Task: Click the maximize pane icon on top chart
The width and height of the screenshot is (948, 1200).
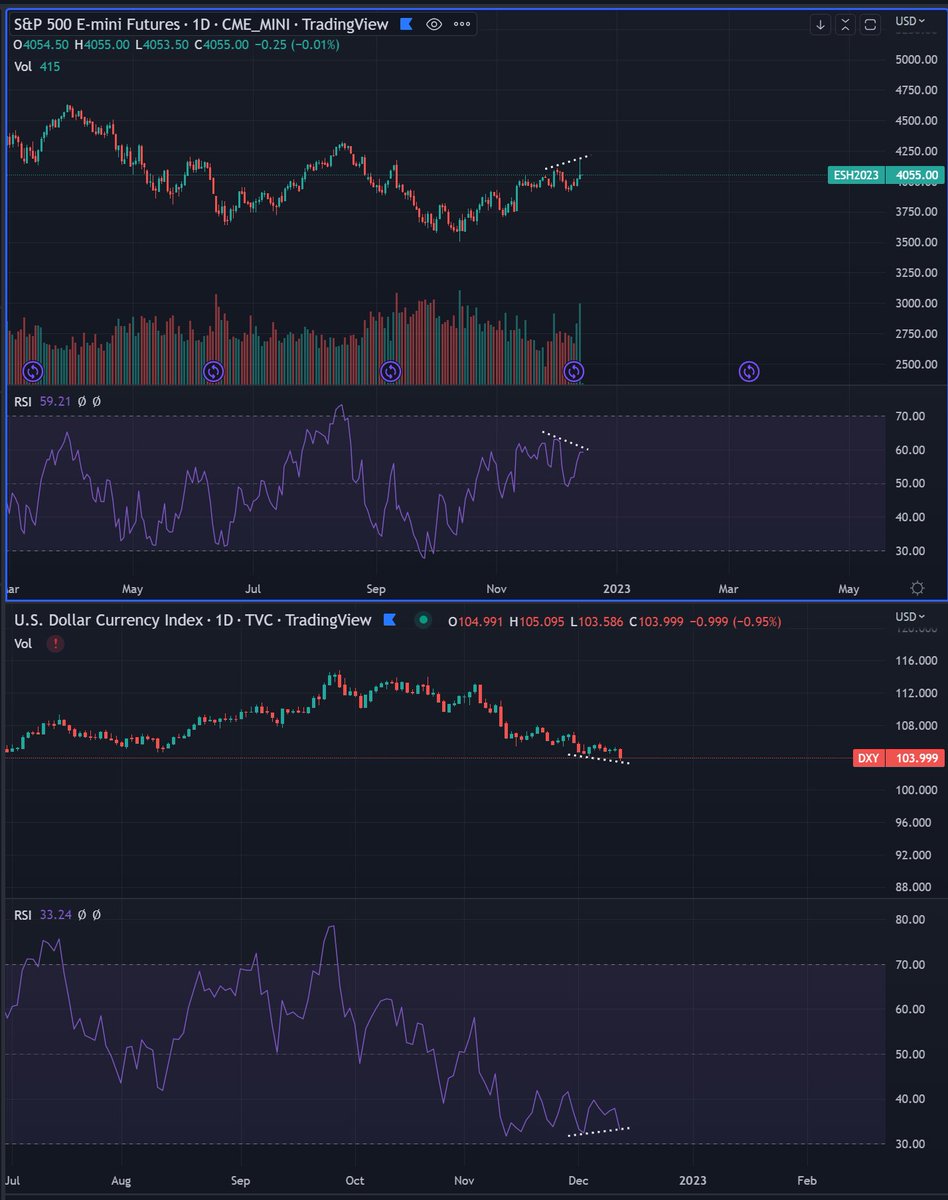Action: [x=870, y=24]
